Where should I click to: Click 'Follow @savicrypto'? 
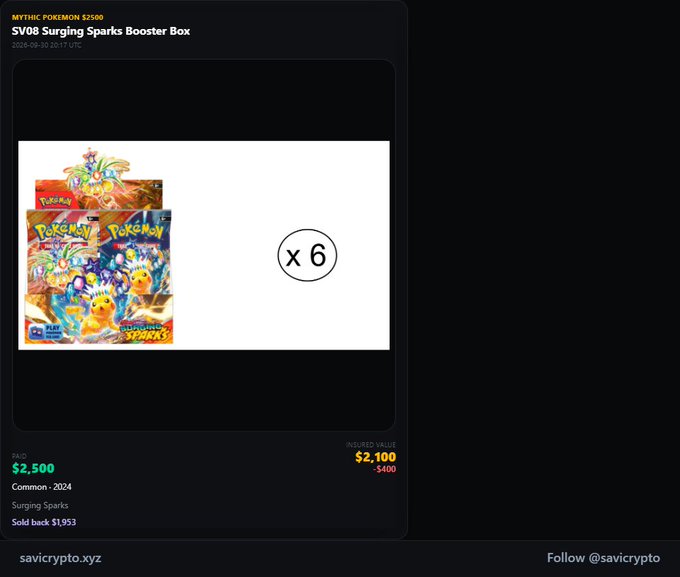(603, 558)
